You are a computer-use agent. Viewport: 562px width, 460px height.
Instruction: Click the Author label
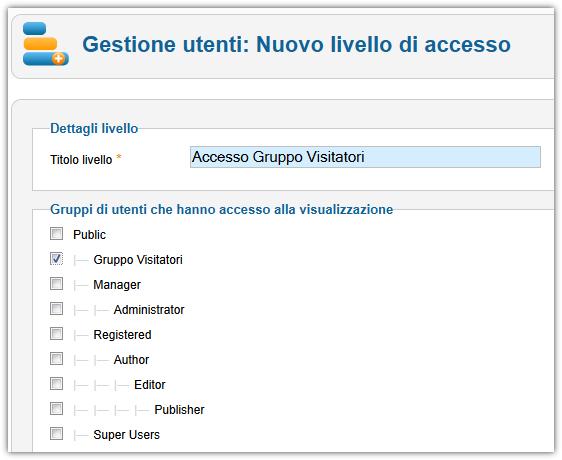(131, 360)
